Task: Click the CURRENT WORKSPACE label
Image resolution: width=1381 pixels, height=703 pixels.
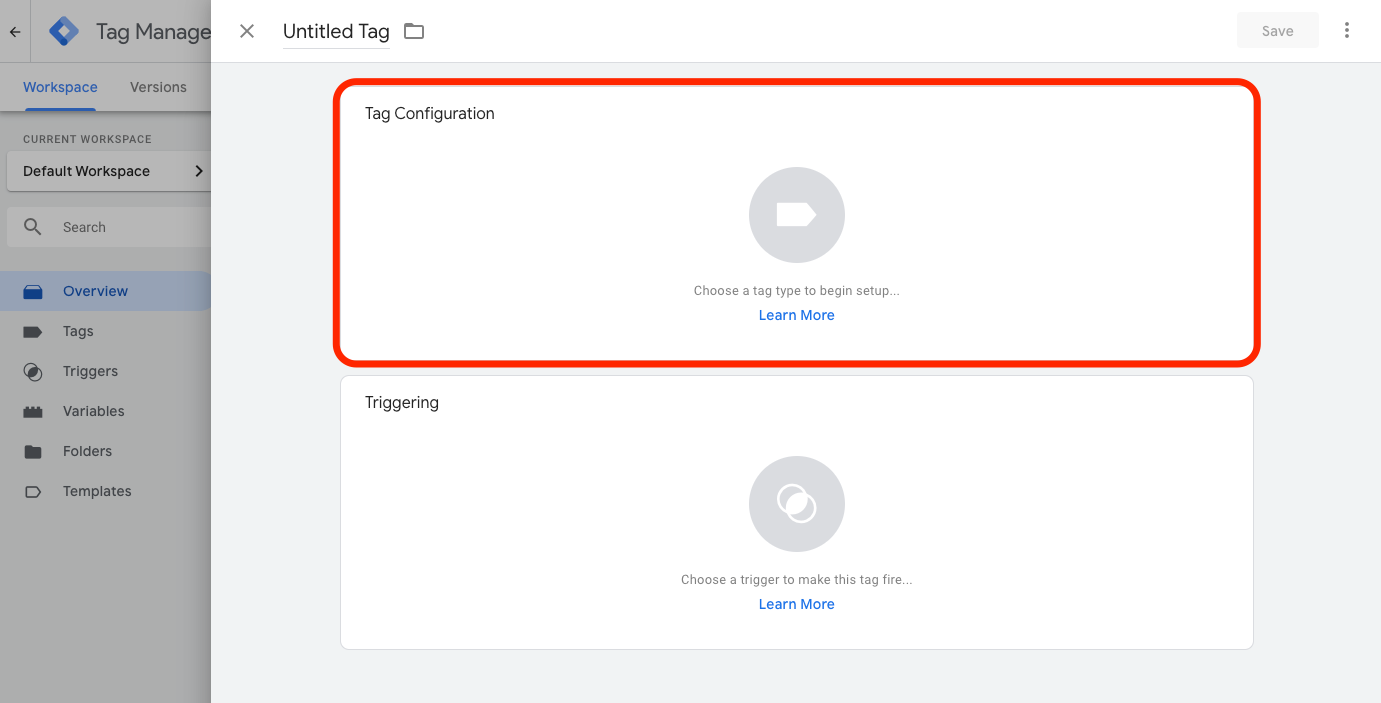Action: click(x=87, y=139)
